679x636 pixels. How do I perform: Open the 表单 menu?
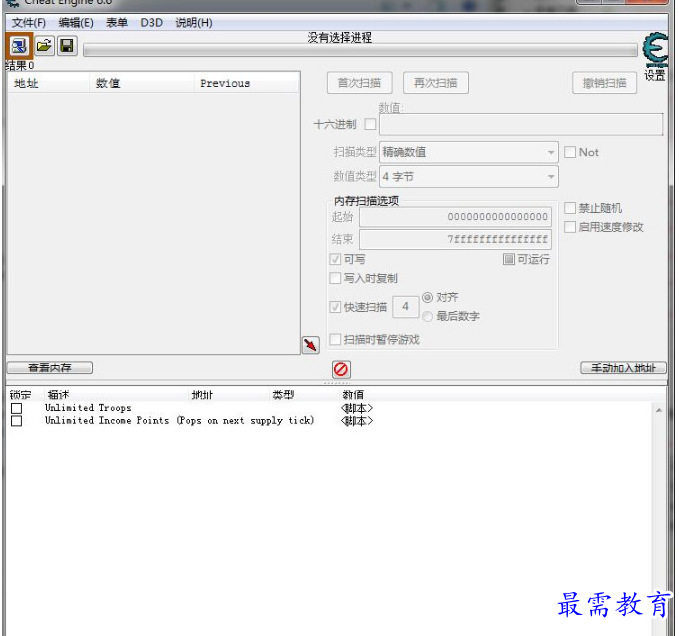tap(117, 23)
